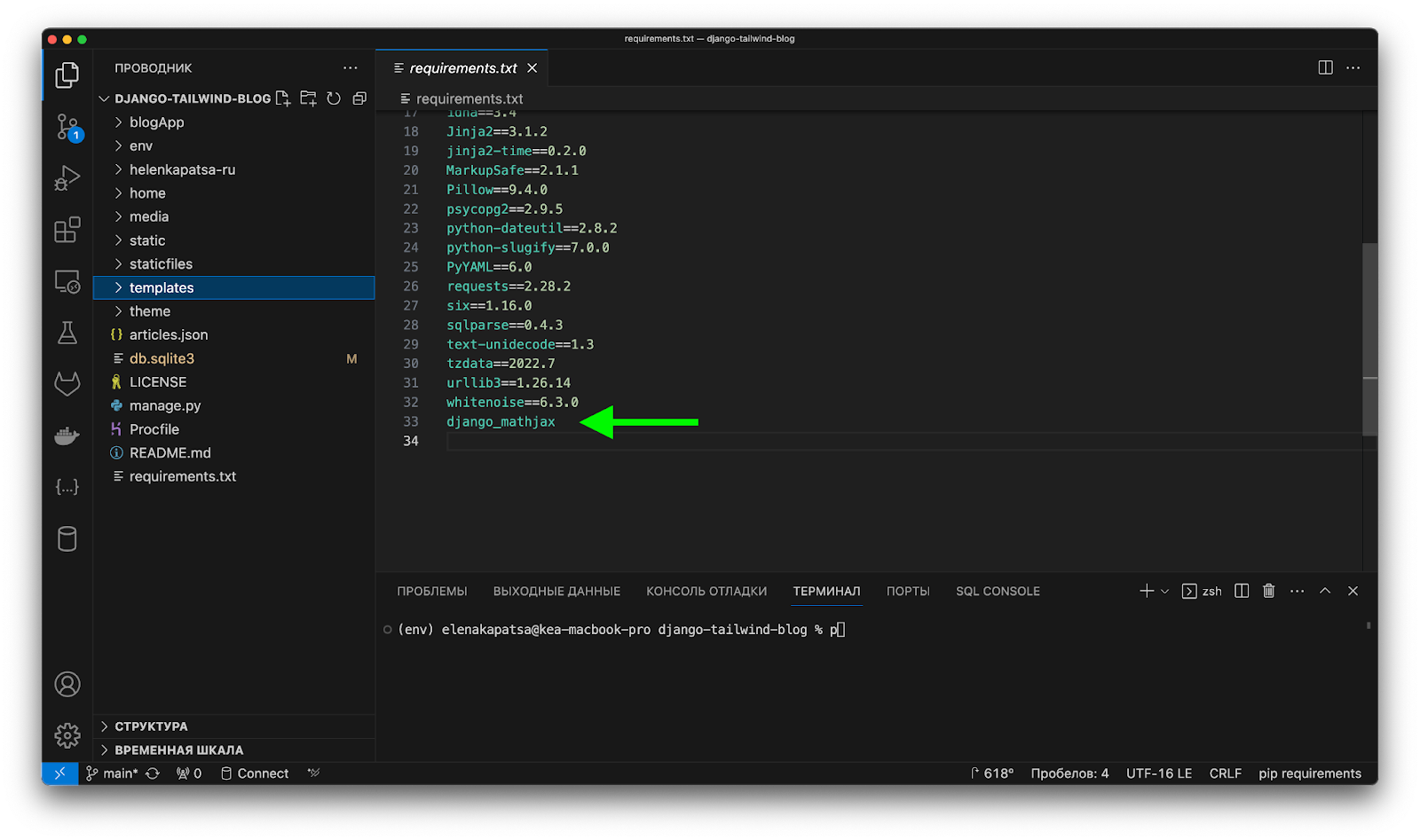Image resolution: width=1420 pixels, height=840 pixels.
Task: Open the Testing flask view
Action: coord(67,333)
